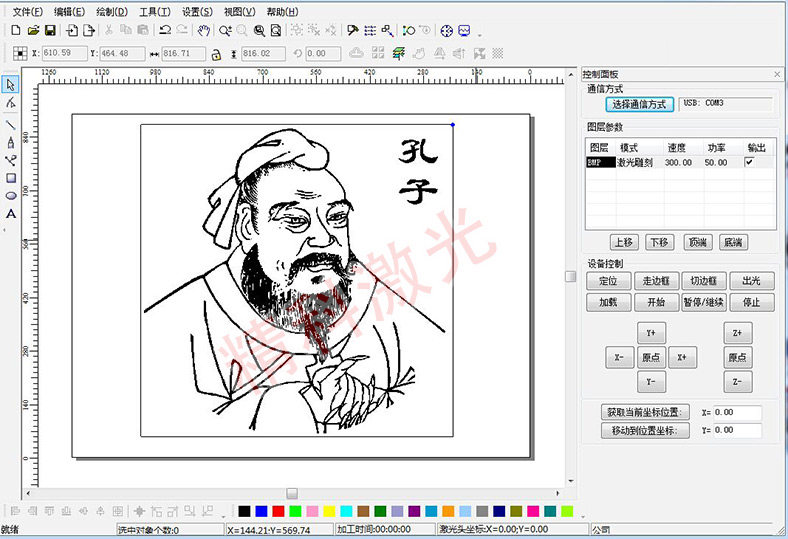Open the 编辑(E) menu
This screenshot has width=788, height=539.
(x=69, y=11)
